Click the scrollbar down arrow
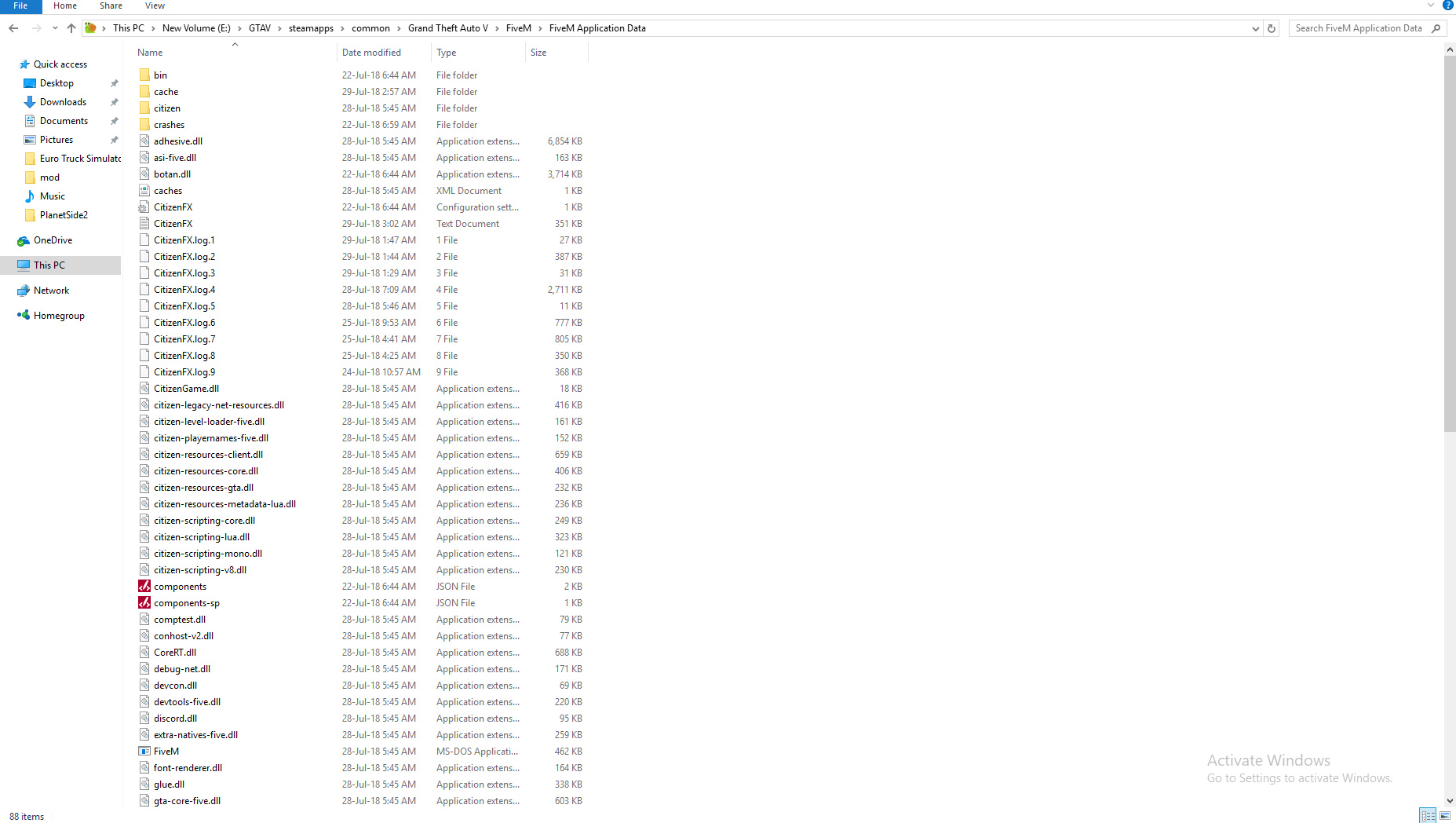This screenshot has width=1456, height=823. point(1450,801)
